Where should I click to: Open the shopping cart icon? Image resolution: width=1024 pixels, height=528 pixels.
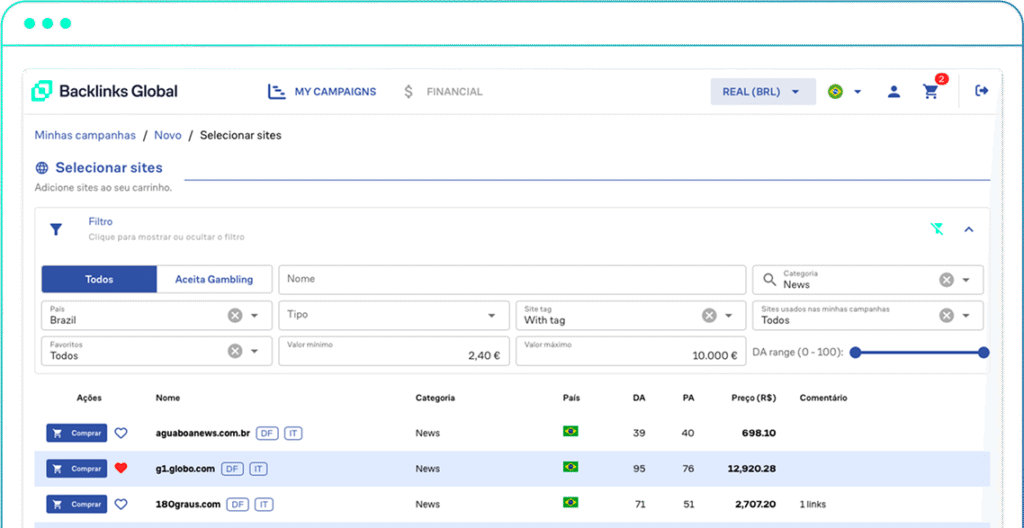(x=931, y=92)
